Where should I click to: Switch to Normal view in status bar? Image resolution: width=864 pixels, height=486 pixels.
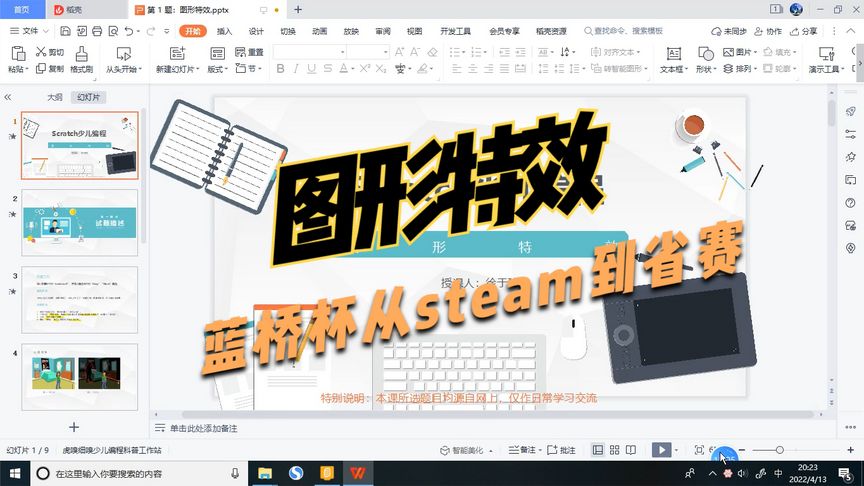pyautogui.click(x=598, y=450)
